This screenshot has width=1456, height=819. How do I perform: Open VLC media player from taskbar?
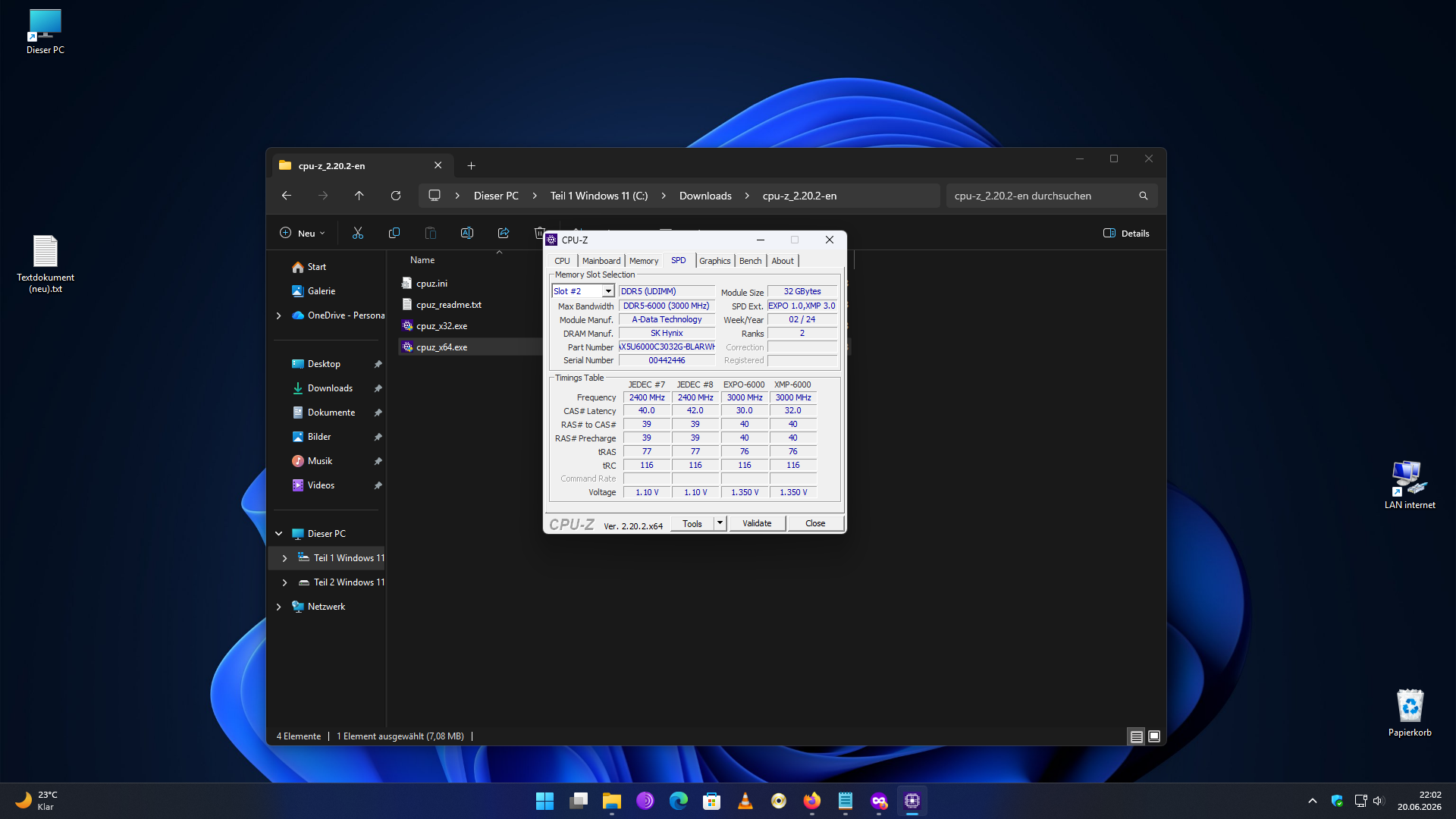[745, 801]
